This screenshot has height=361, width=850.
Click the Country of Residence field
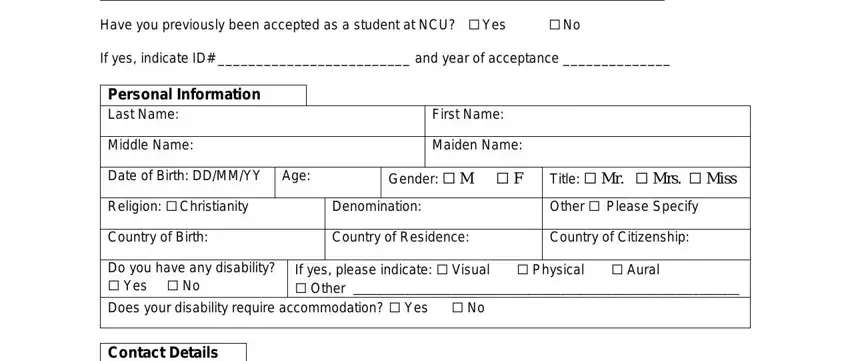pyautogui.click(x=434, y=244)
